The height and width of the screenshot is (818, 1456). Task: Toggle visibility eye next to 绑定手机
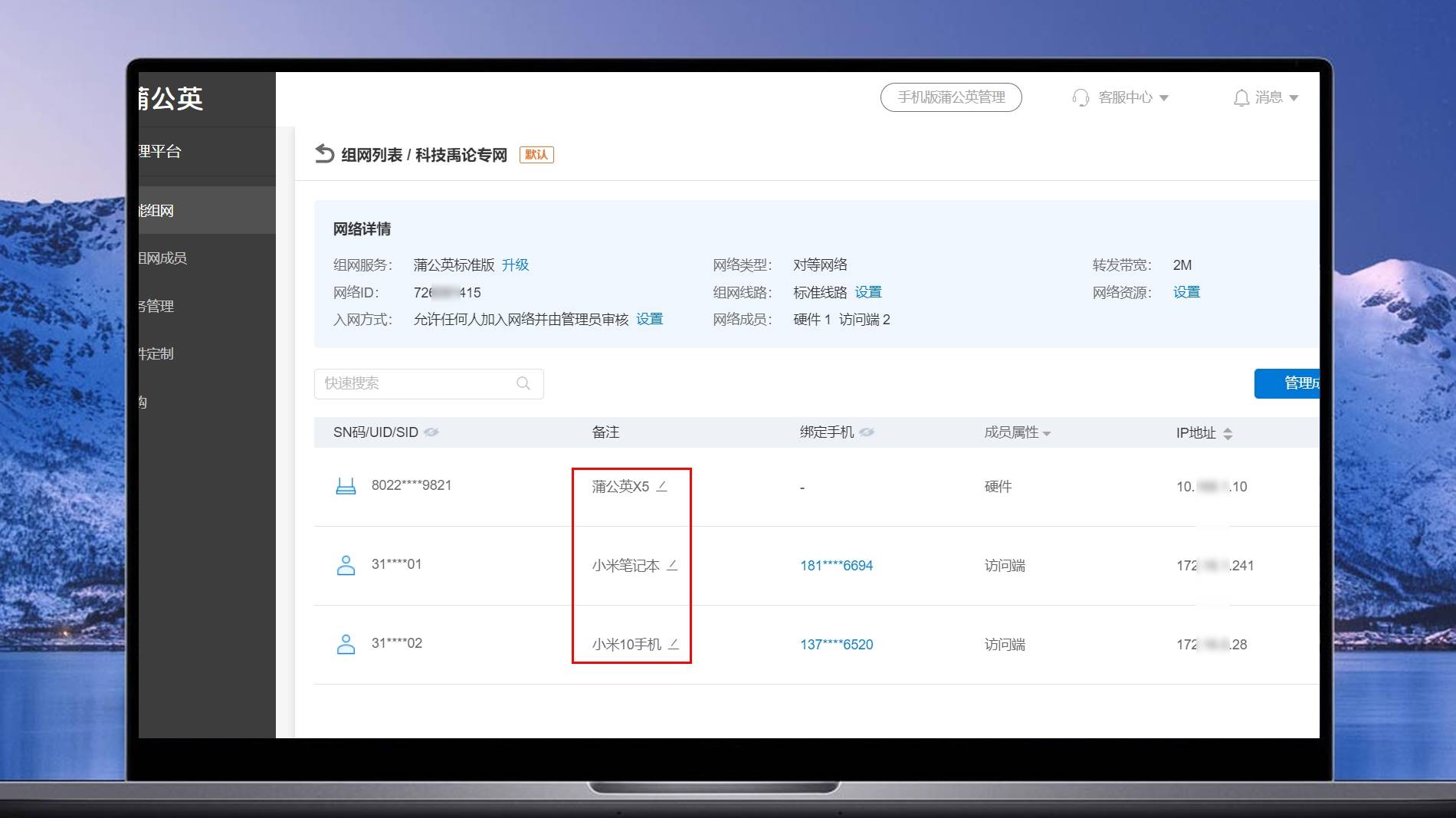(867, 432)
